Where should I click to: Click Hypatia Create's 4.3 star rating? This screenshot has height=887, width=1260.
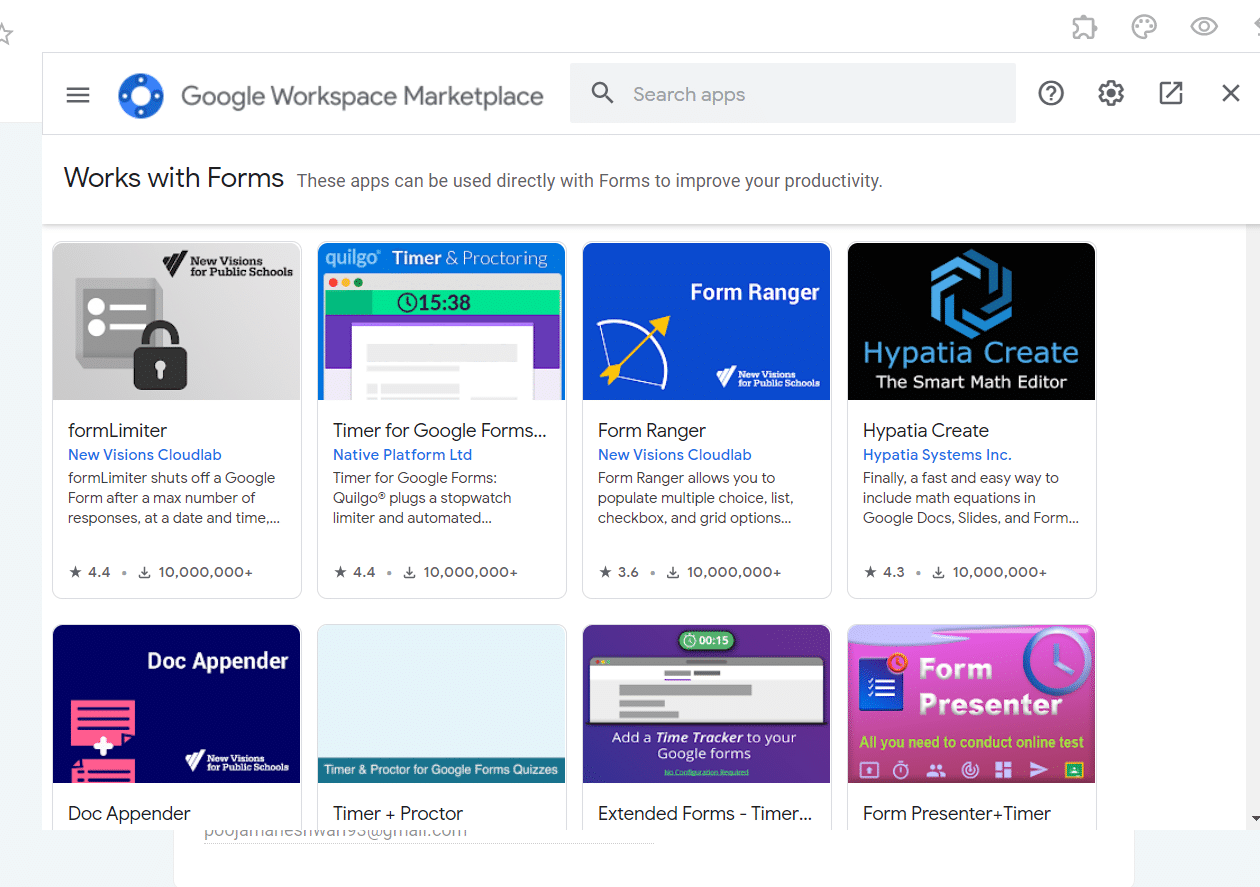884,573
